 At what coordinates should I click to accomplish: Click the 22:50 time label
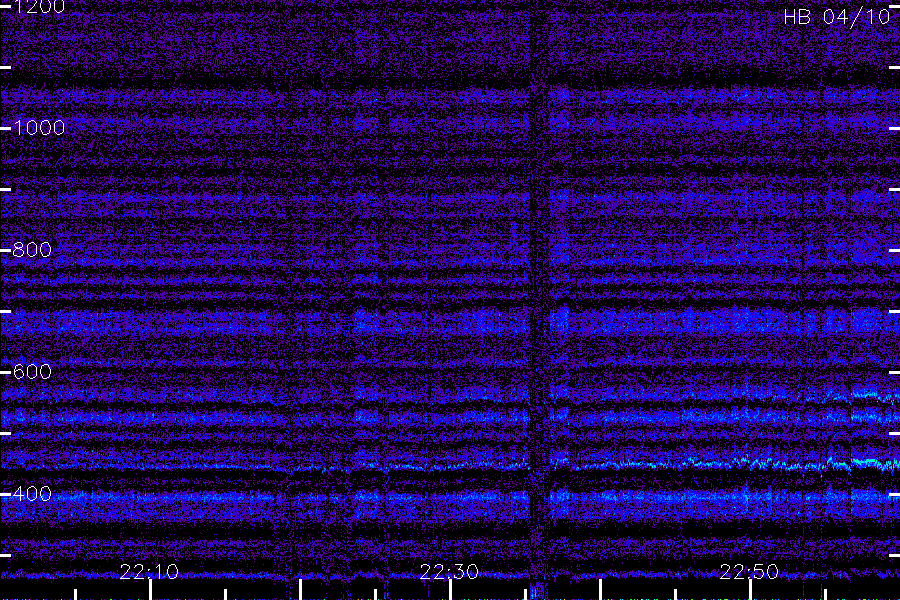[750, 571]
